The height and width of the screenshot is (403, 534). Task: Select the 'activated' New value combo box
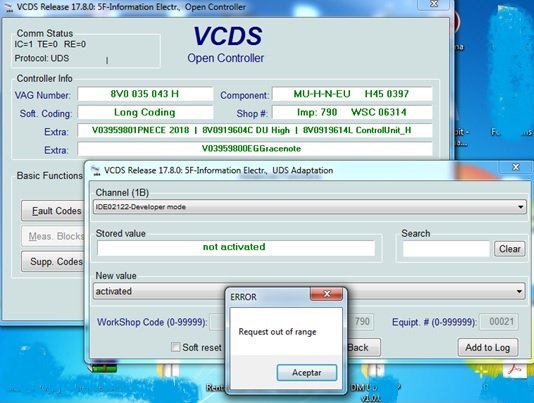click(x=309, y=291)
